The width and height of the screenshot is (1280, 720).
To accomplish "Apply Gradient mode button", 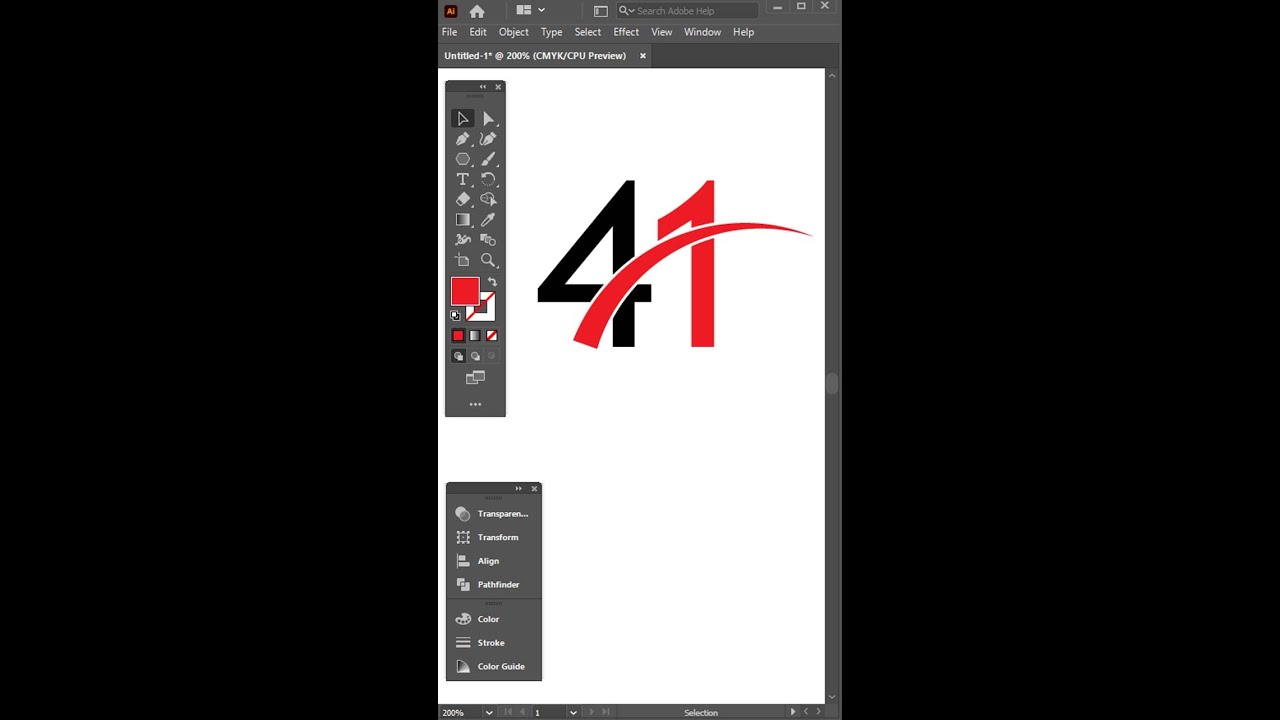I will click(x=475, y=336).
